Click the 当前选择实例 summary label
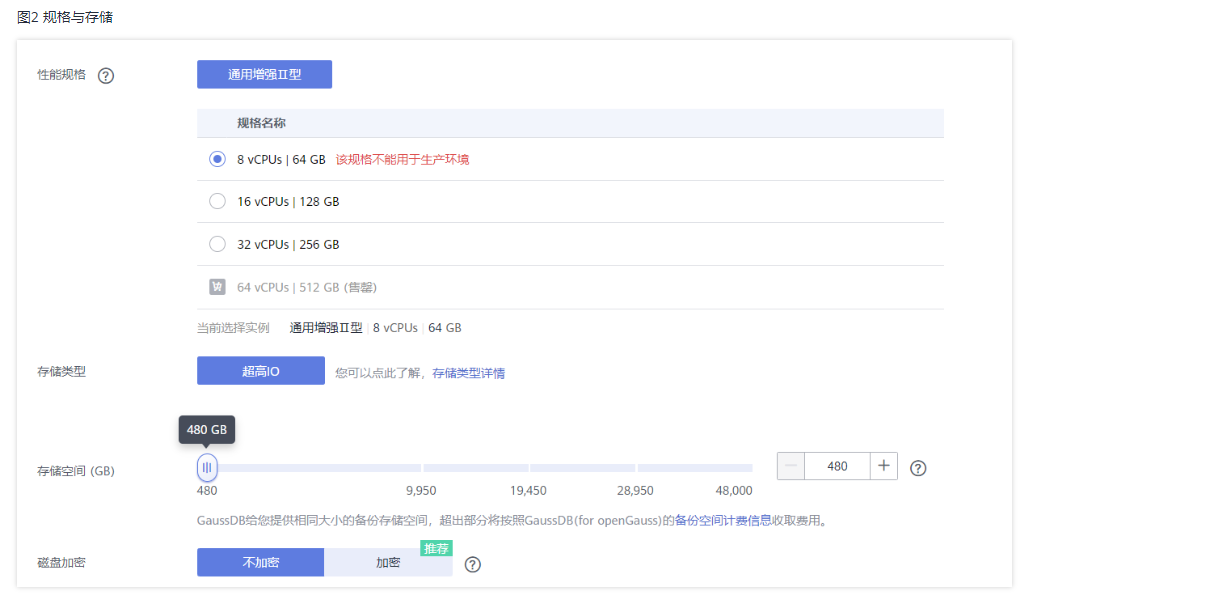1229x595 pixels. tap(233, 328)
